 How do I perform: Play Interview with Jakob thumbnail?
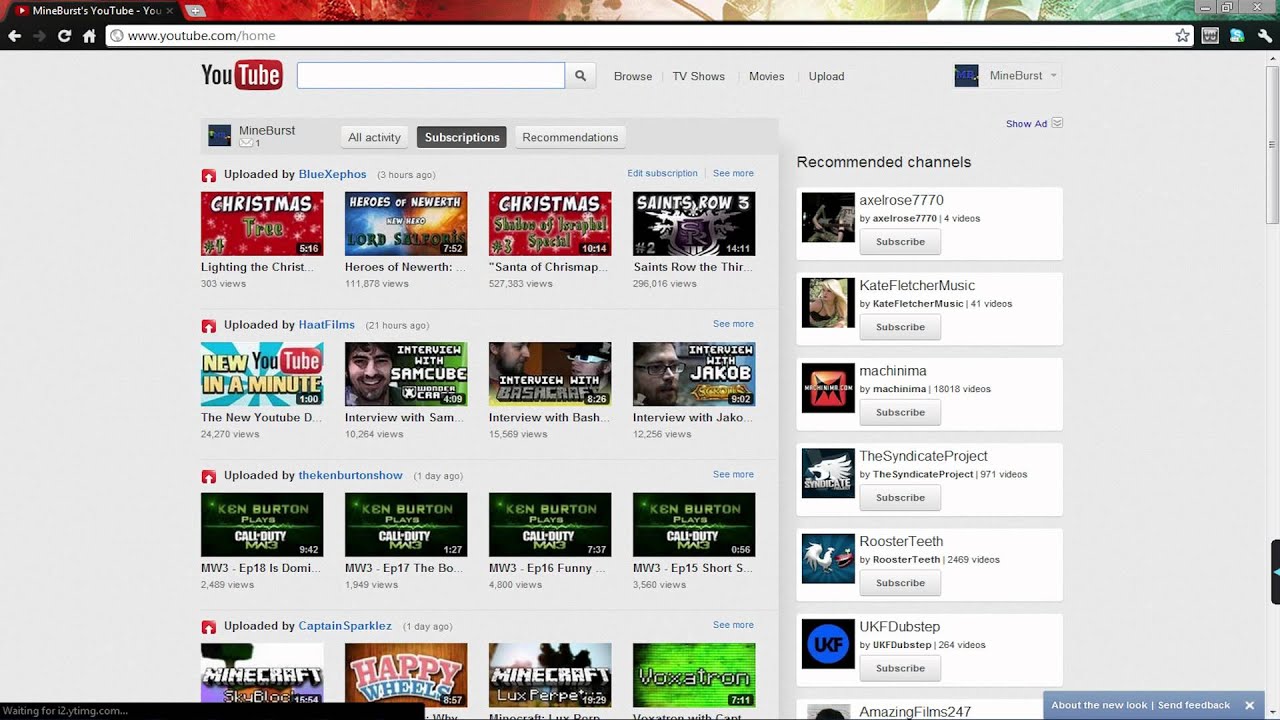pos(694,374)
